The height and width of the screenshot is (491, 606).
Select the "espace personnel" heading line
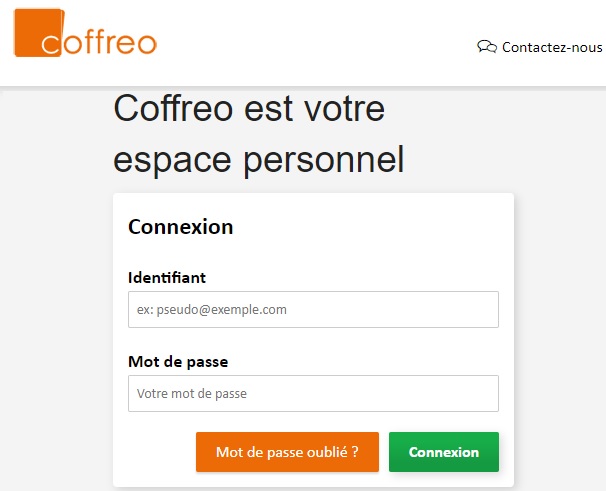tap(259, 160)
